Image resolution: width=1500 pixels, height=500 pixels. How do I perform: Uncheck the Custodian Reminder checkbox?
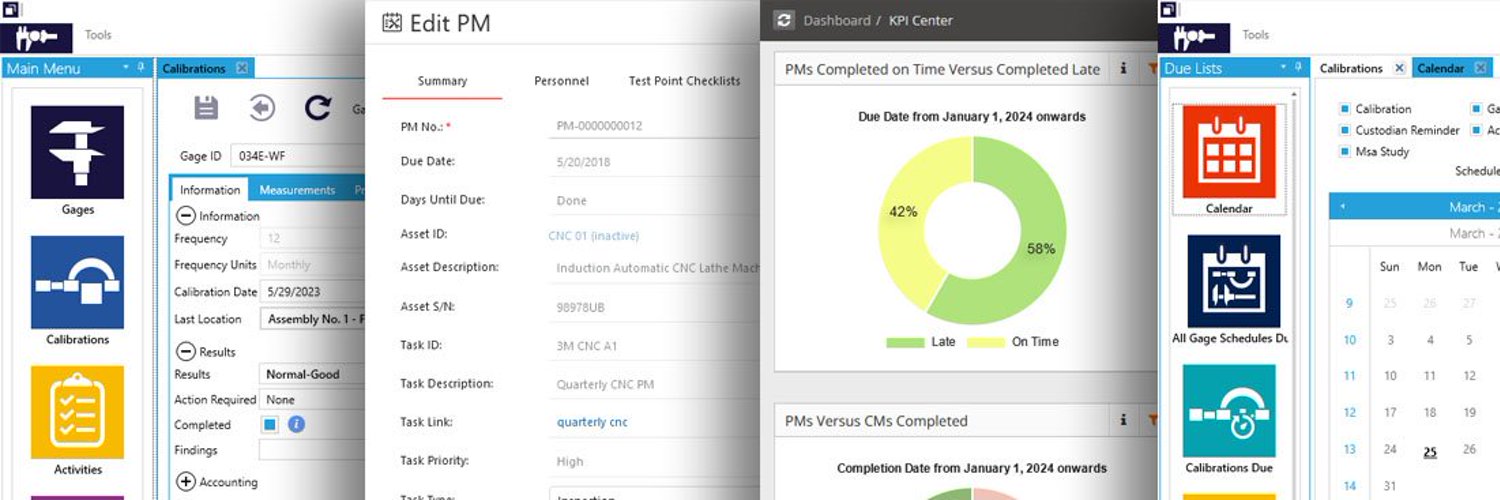pos(1345,130)
